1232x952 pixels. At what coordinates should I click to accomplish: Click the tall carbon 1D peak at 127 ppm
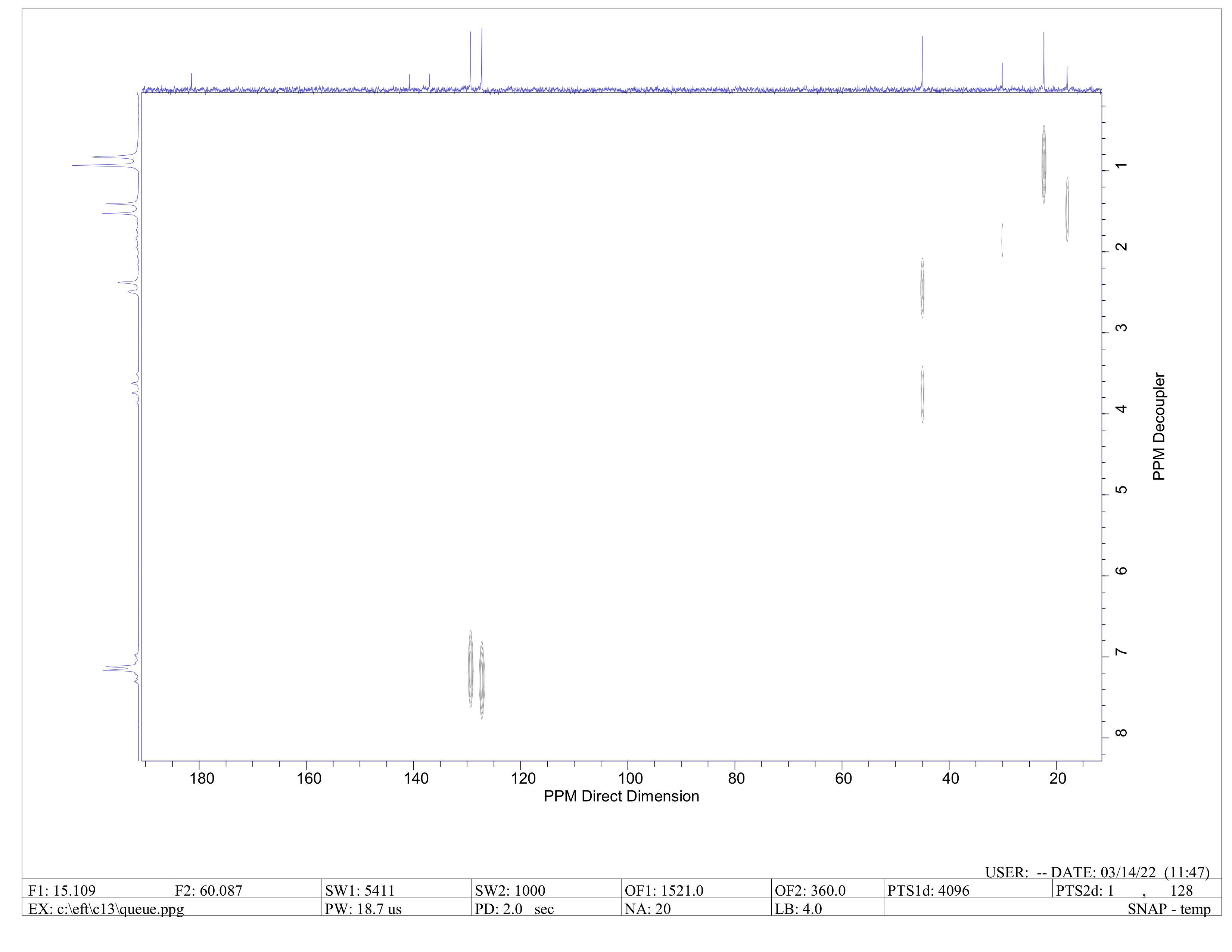pos(482,59)
